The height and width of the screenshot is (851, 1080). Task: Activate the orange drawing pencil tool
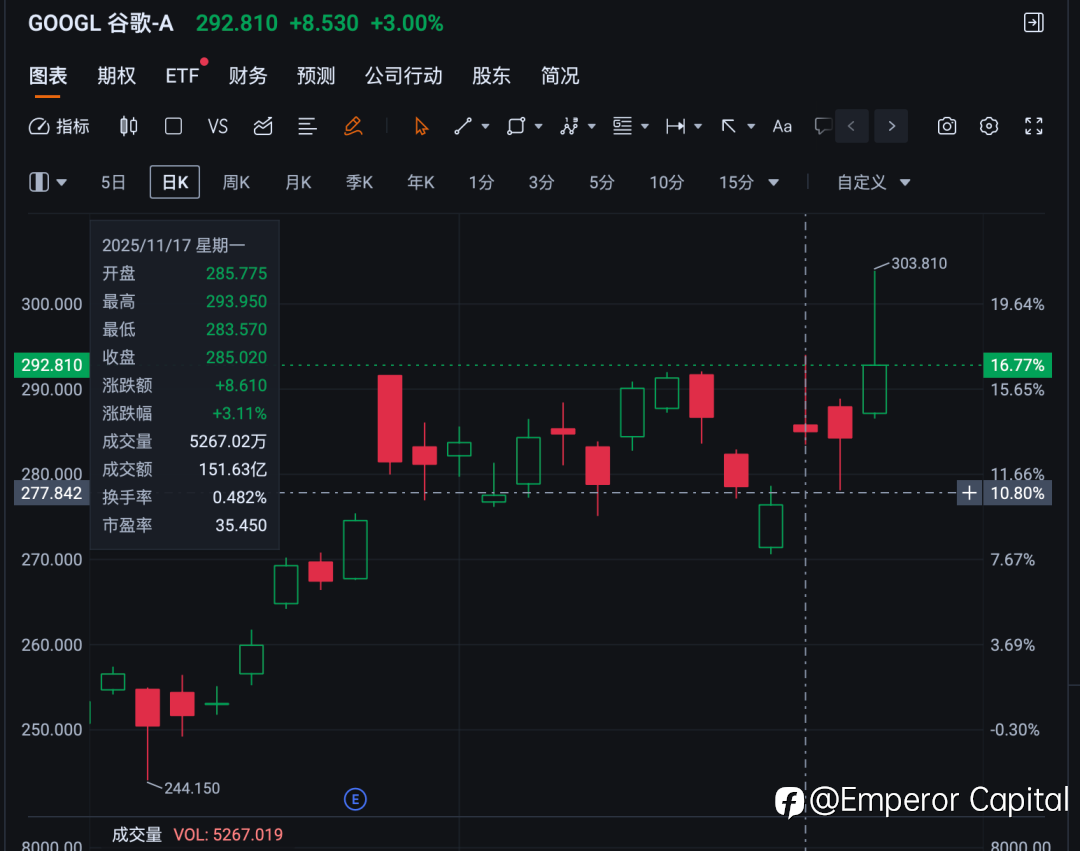tap(353, 126)
